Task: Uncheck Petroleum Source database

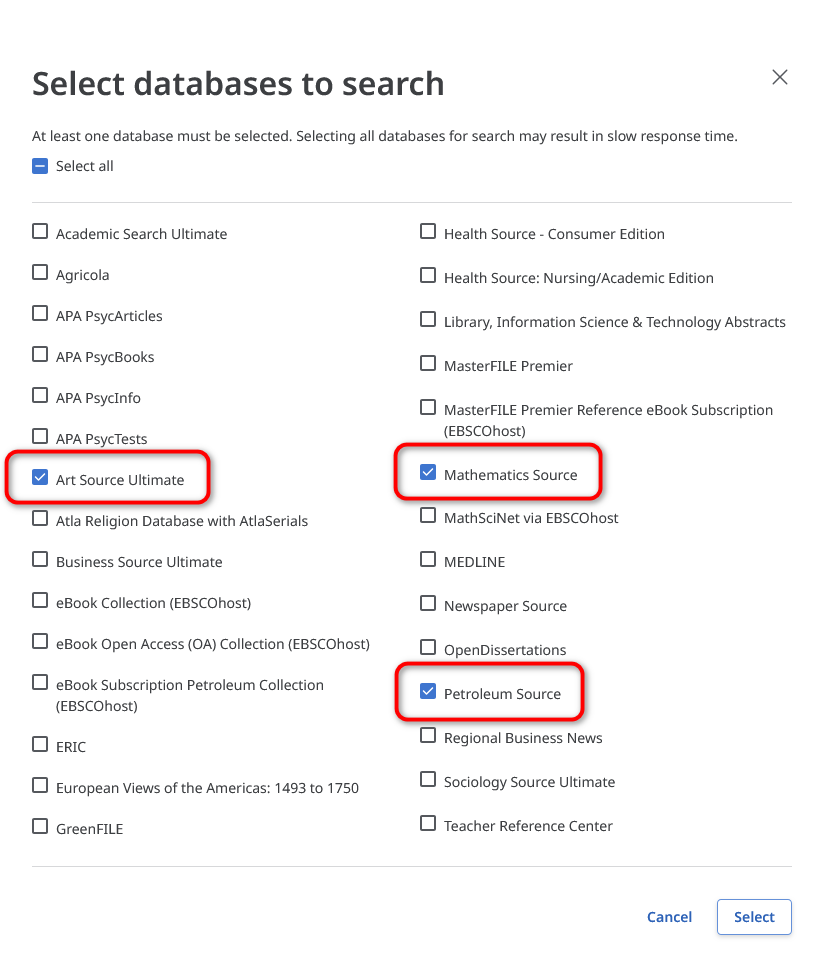Action: tap(428, 691)
